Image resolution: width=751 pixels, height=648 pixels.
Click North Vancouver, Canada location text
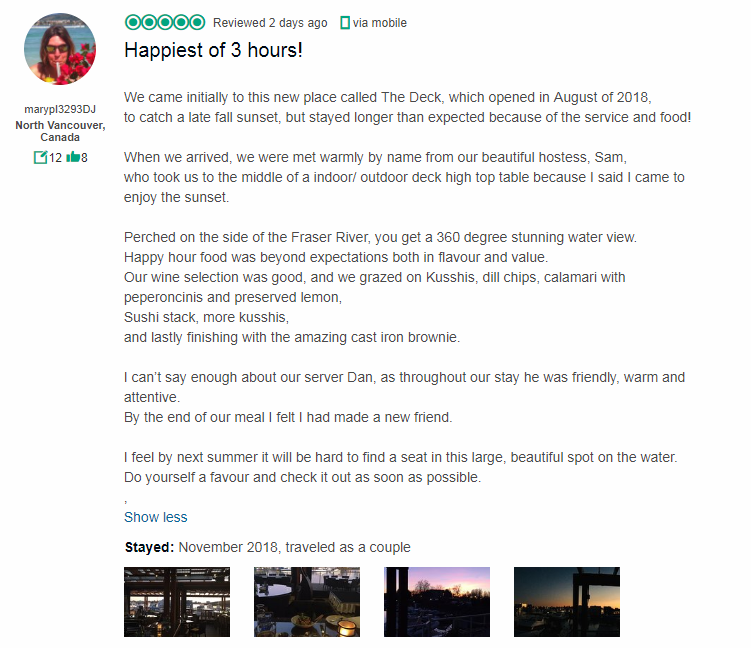pyautogui.click(x=60, y=131)
